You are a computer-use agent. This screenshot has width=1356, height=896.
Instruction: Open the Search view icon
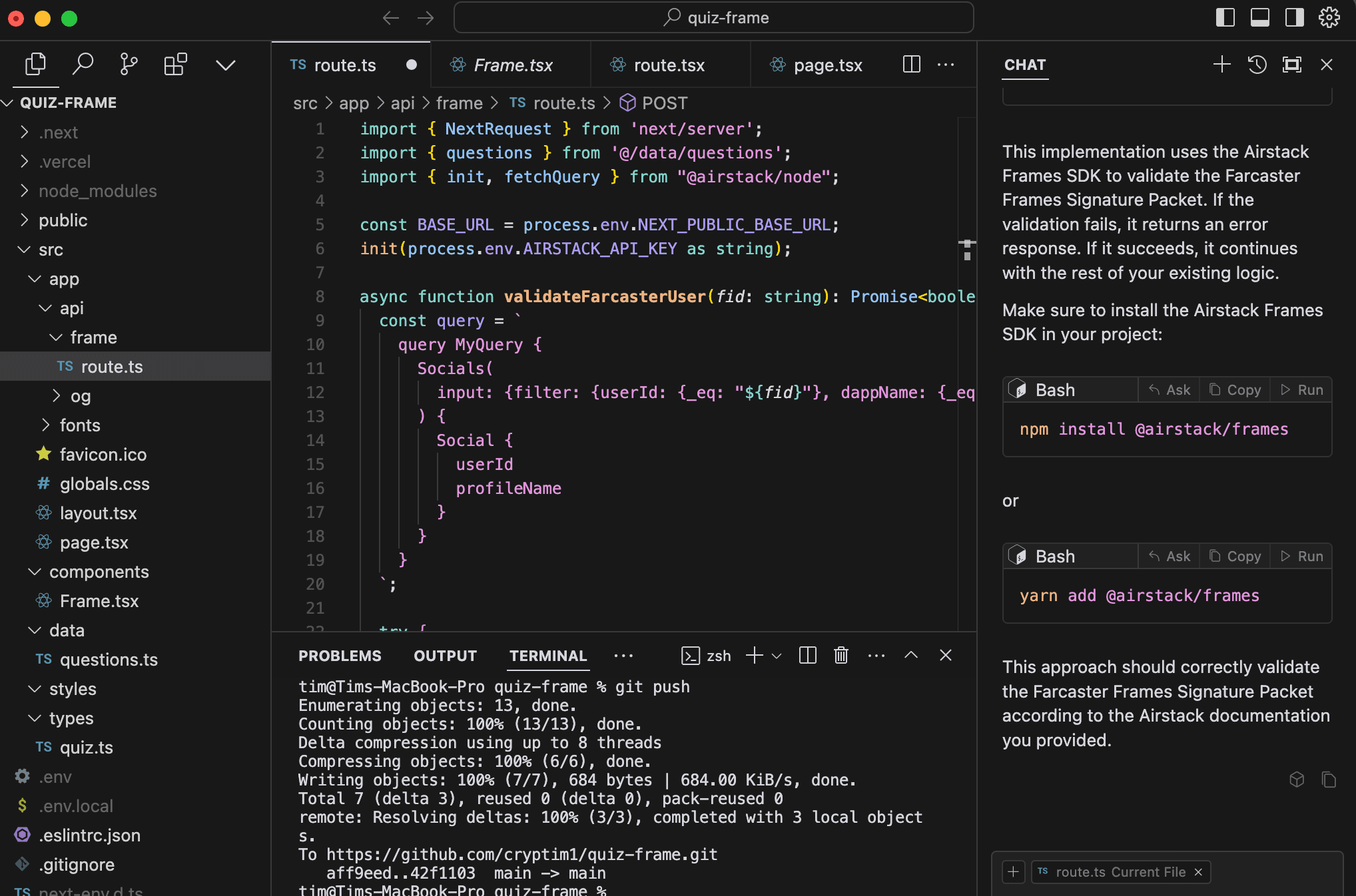83,65
